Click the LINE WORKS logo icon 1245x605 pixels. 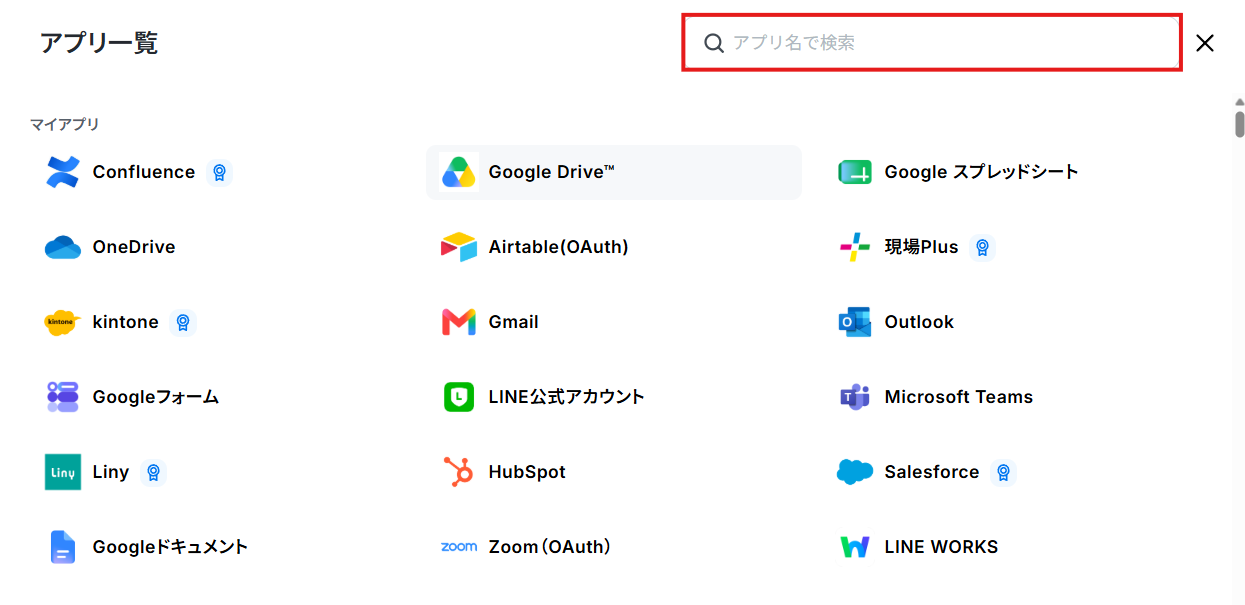(x=855, y=547)
